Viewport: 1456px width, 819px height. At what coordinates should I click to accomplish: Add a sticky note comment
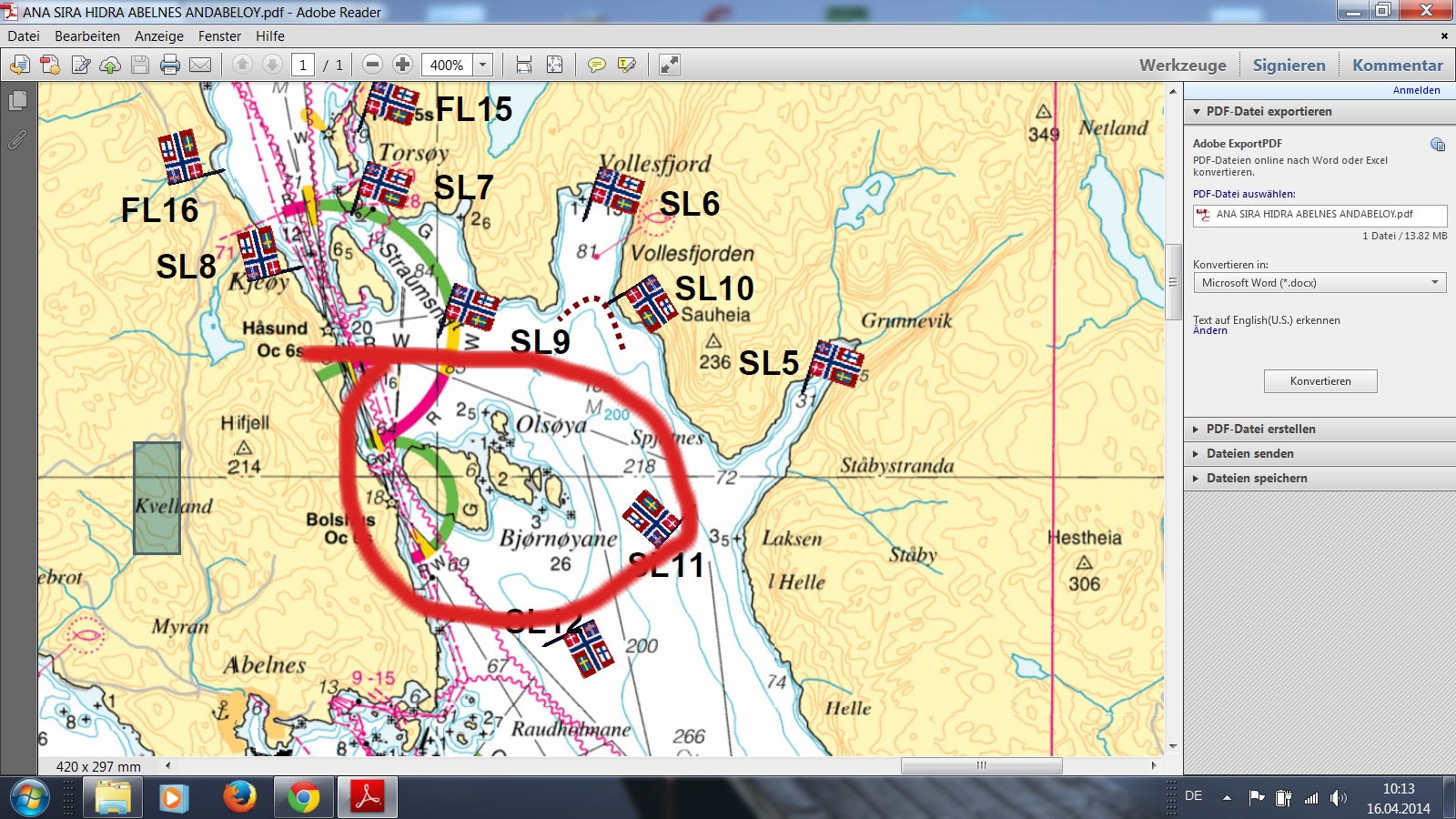coord(596,65)
